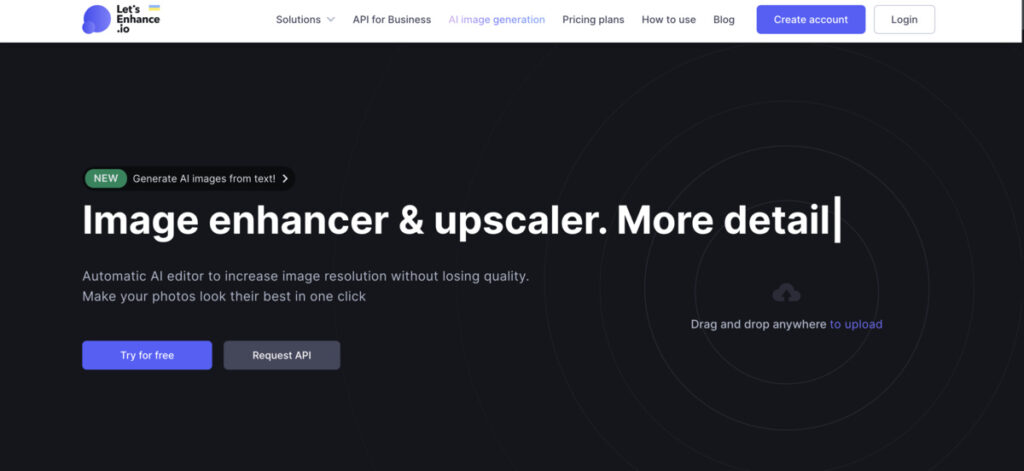Screen dimensions: 1024x471
Task: Click the Let's Enhance circular logo icon
Action: (96, 19)
